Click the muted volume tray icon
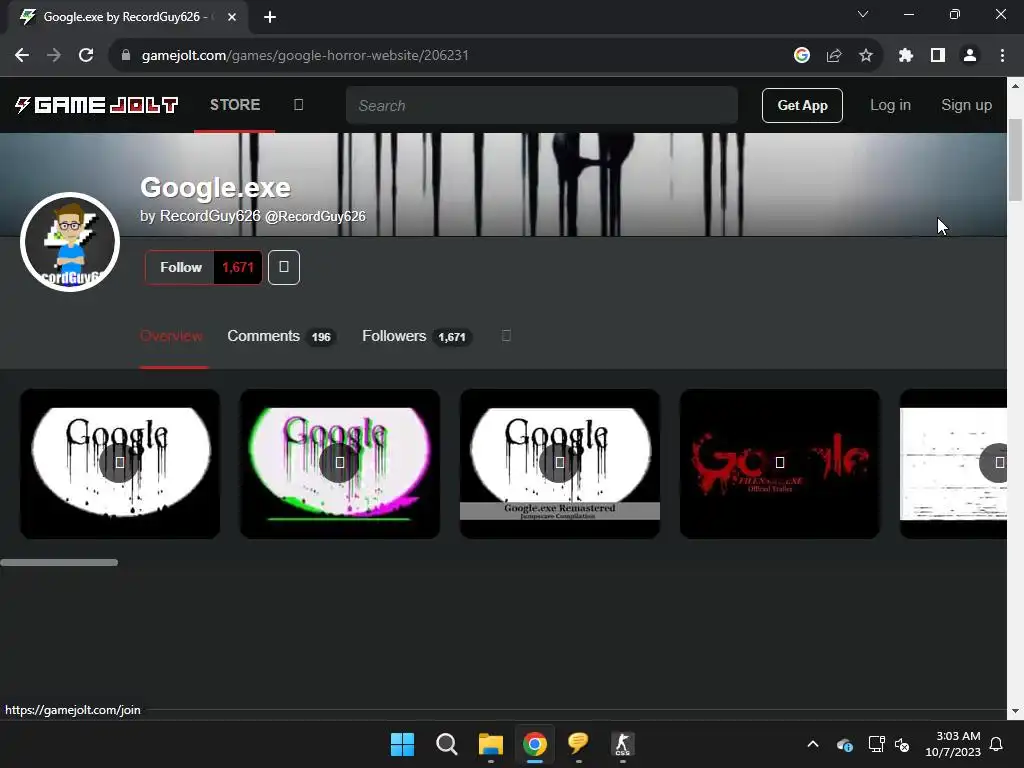Image resolution: width=1024 pixels, height=768 pixels. tap(902, 744)
